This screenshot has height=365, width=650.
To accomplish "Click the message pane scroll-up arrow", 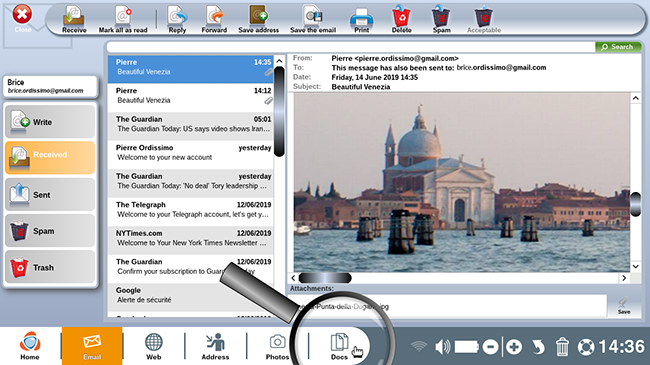I will click(x=635, y=98).
